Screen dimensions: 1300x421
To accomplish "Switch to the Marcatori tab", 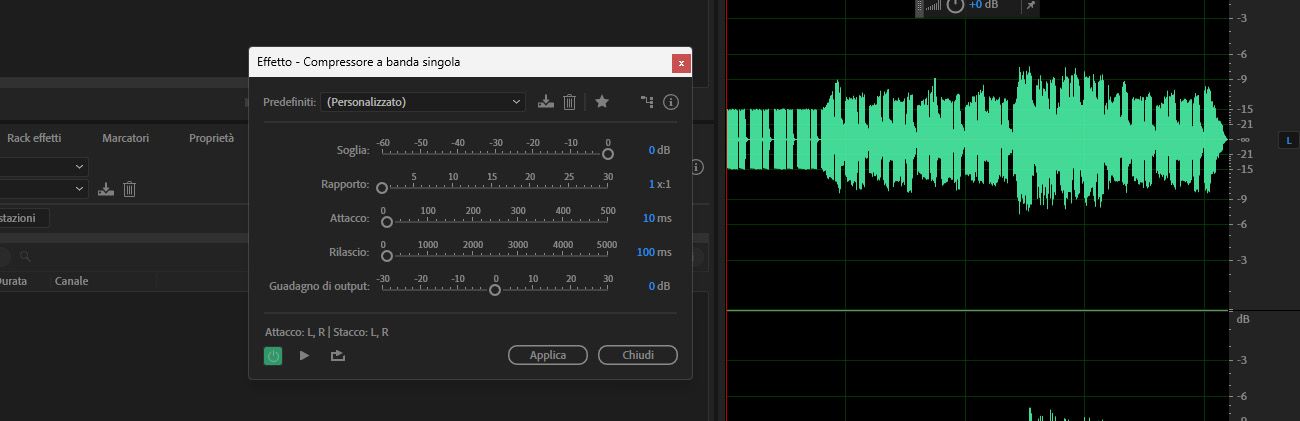I will pos(125,138).
